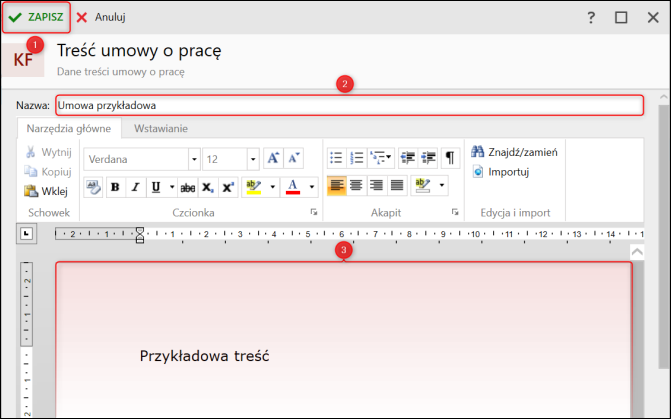Screen dimensions: 671x419
Task: Apply paragraph shading color
Action: (423, 185)
